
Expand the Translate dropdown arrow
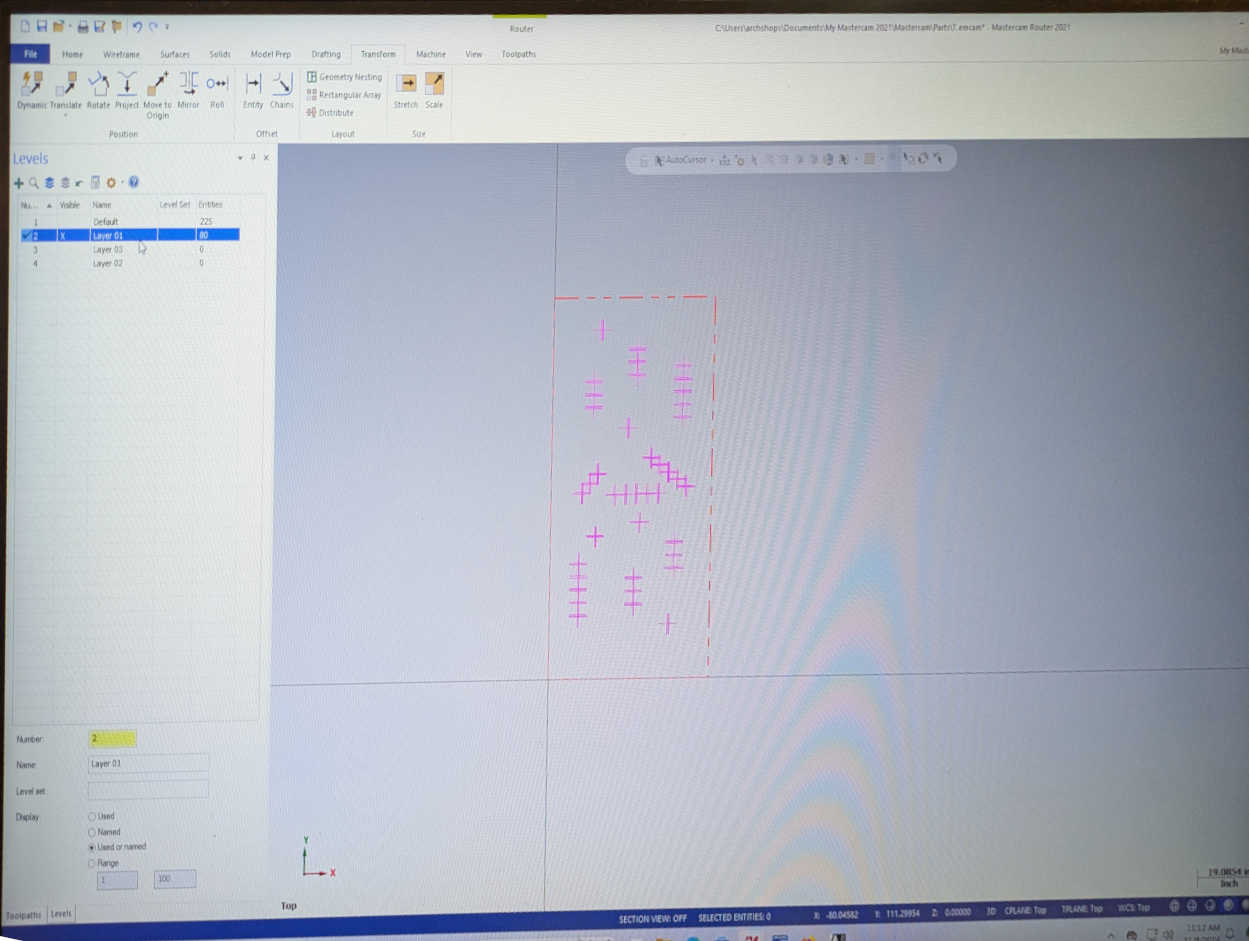pos(65,115)
